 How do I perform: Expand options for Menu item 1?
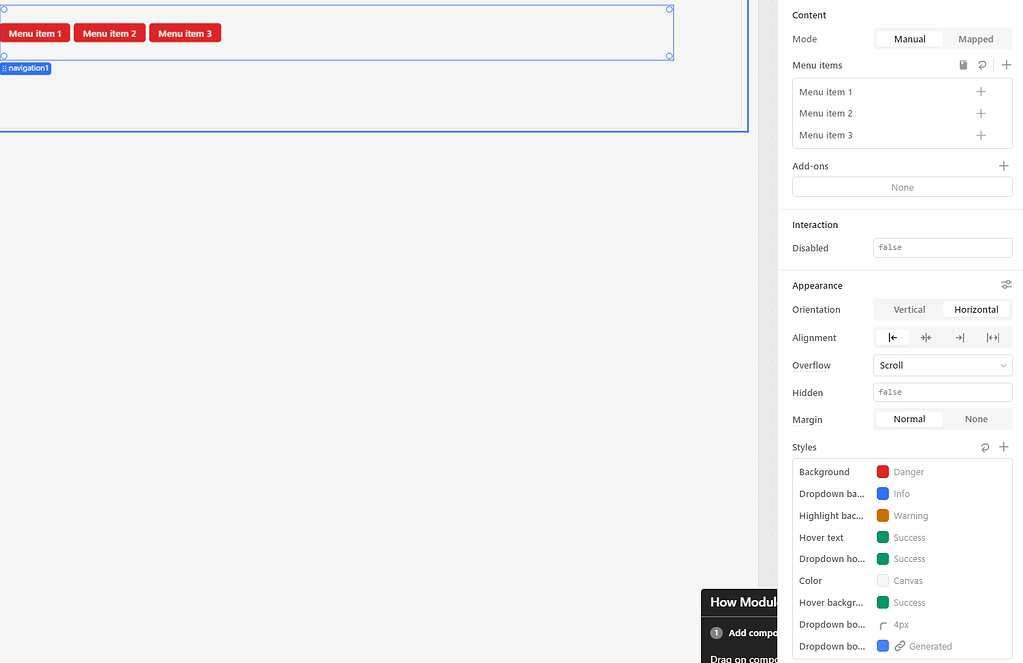(980, 91)
